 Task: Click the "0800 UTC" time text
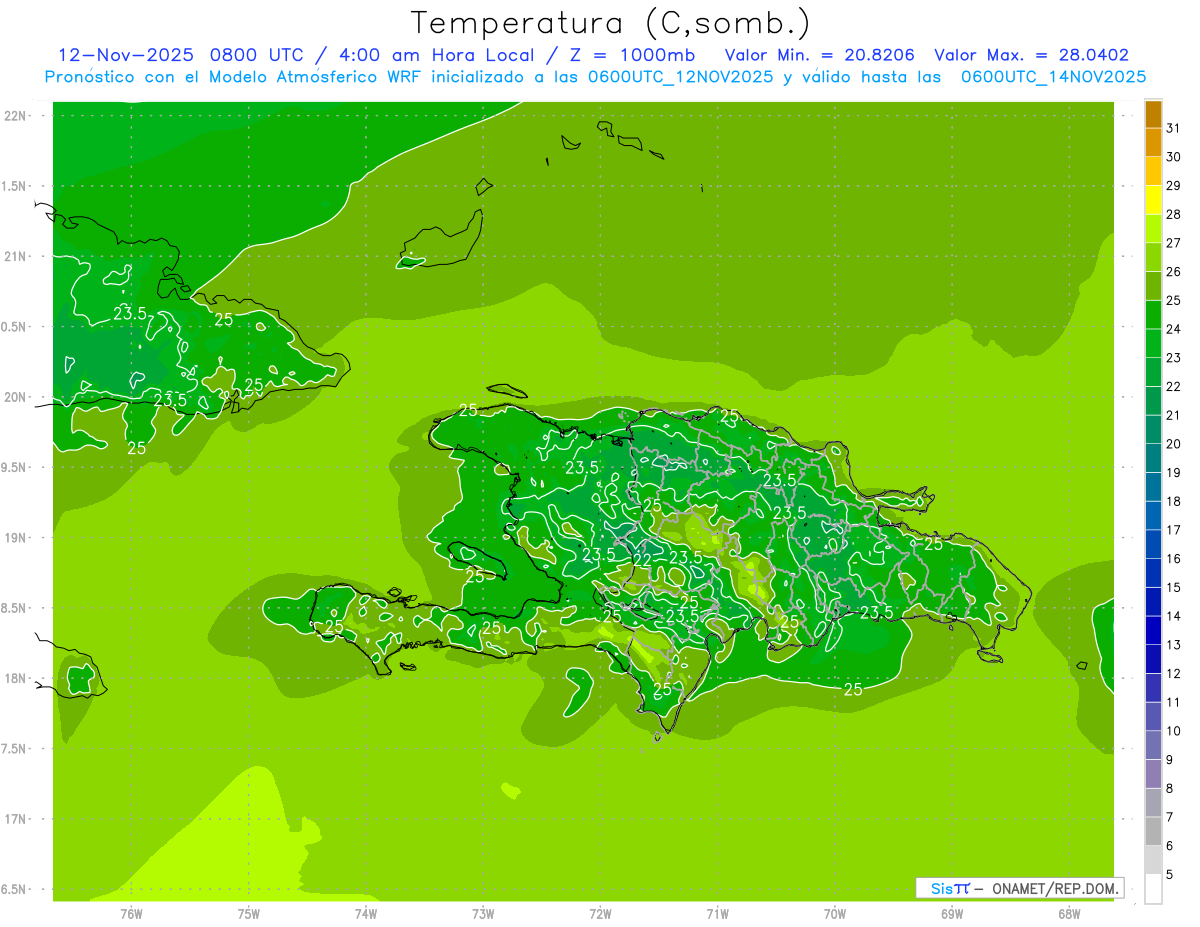pos(256,55)
